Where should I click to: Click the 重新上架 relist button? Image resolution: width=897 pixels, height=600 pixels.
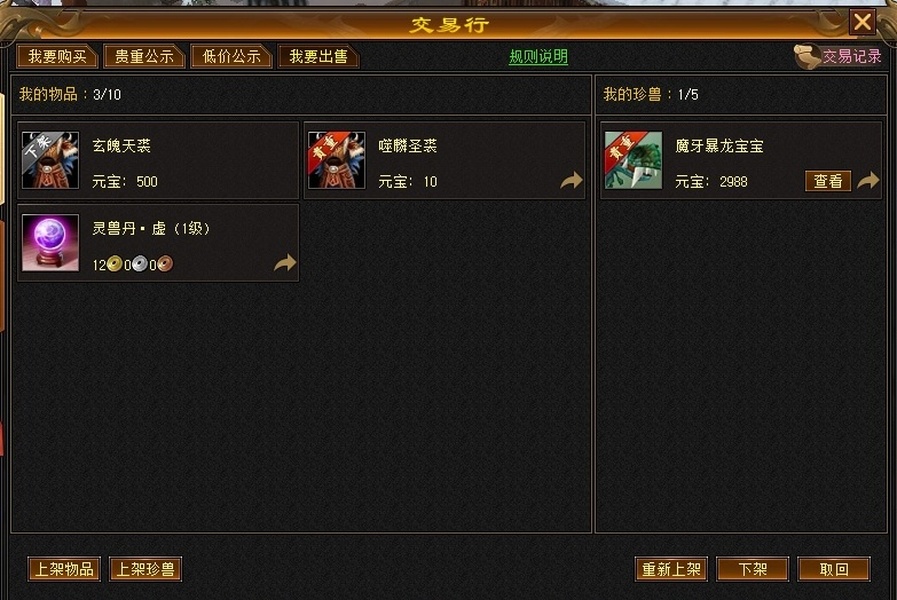671,569
